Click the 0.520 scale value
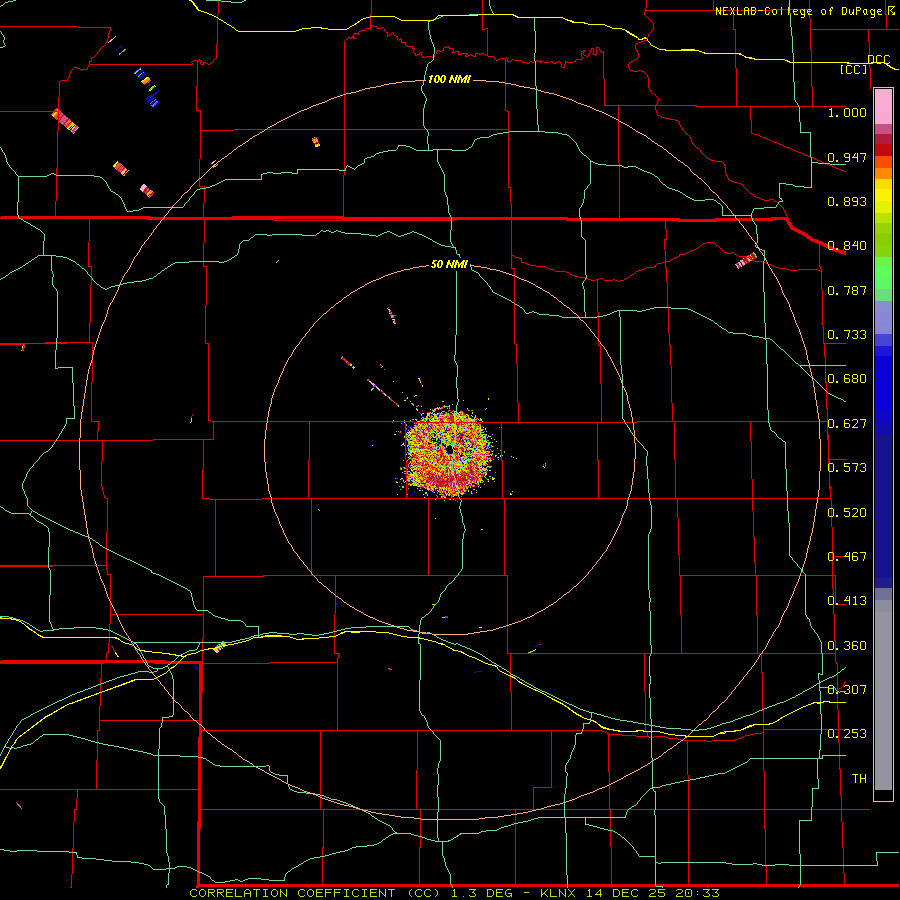The width and height of the screenshot is (900, 900). click(x=847, y=513)
